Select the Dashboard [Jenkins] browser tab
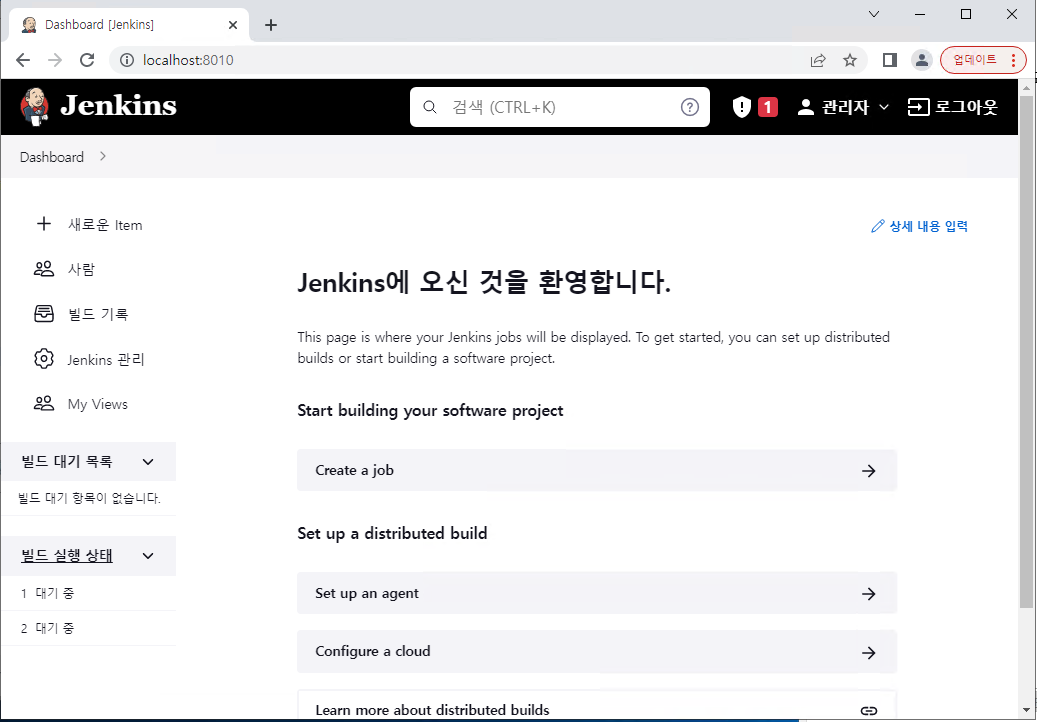The height and width of the screenshot is (722, 1037). pyautogui.click(x=129, y=25)
